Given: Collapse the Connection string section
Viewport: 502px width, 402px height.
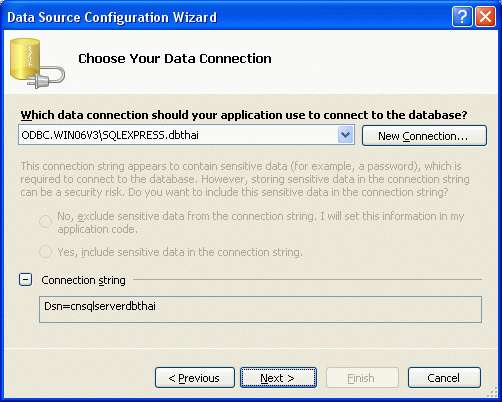Looking at the screenshot, I should [26, 280].
